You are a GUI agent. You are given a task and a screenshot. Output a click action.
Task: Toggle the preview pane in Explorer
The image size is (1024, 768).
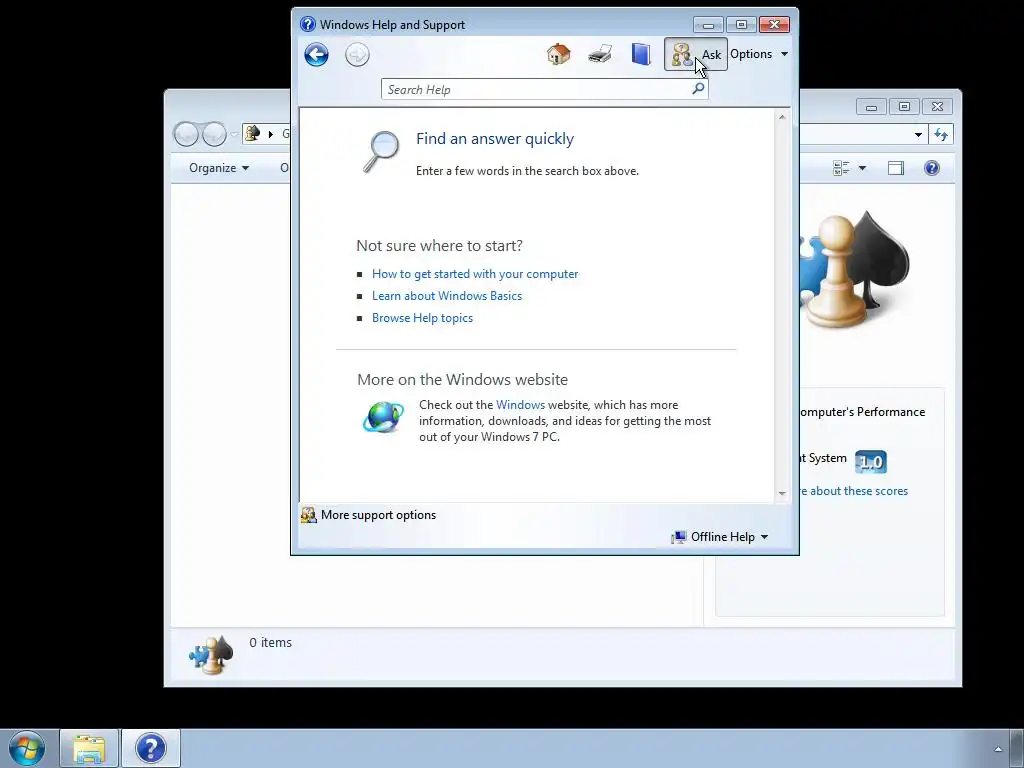tap(896, 168)
